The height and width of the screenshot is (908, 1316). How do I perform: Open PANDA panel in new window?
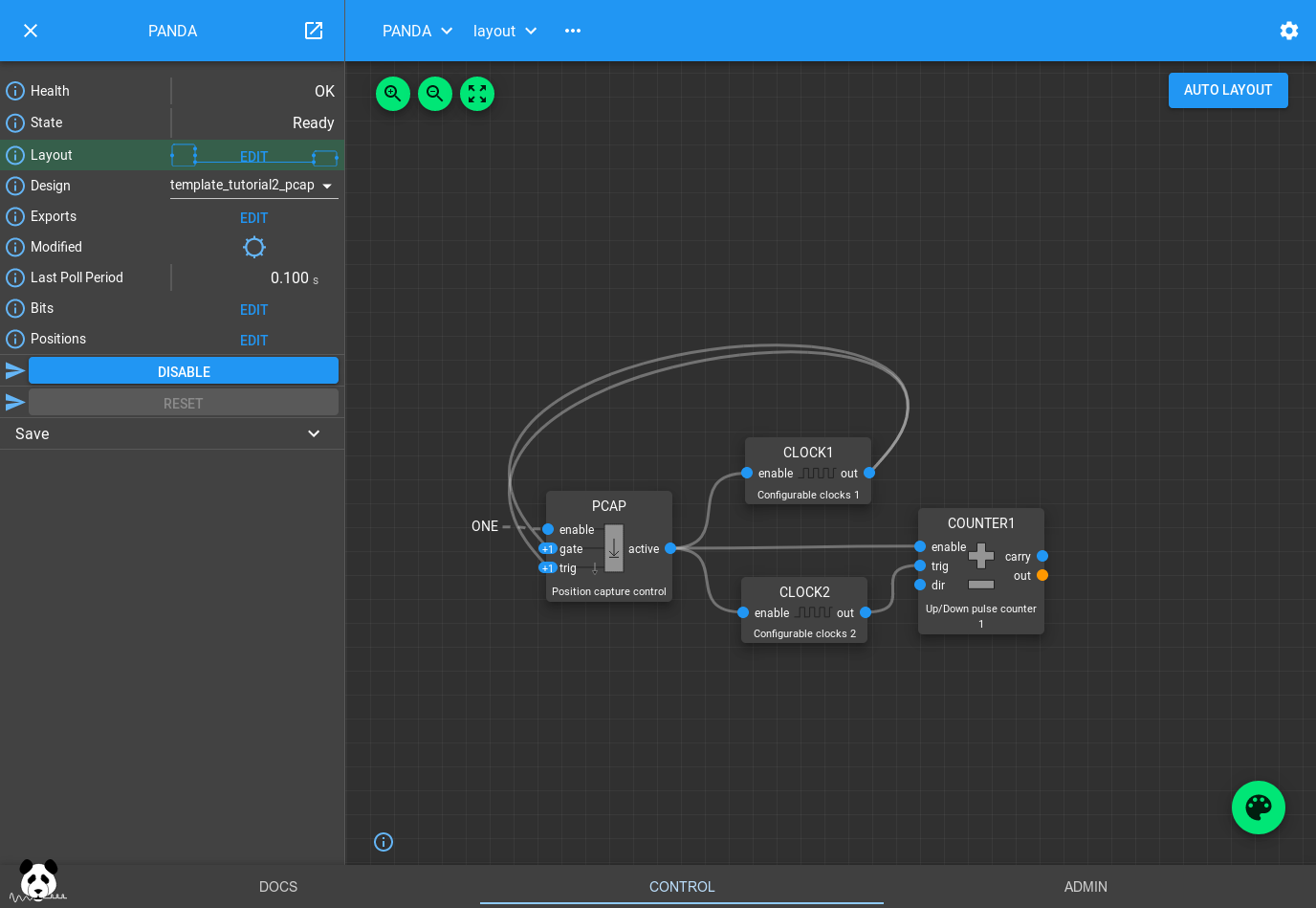(x=314, y=31)
